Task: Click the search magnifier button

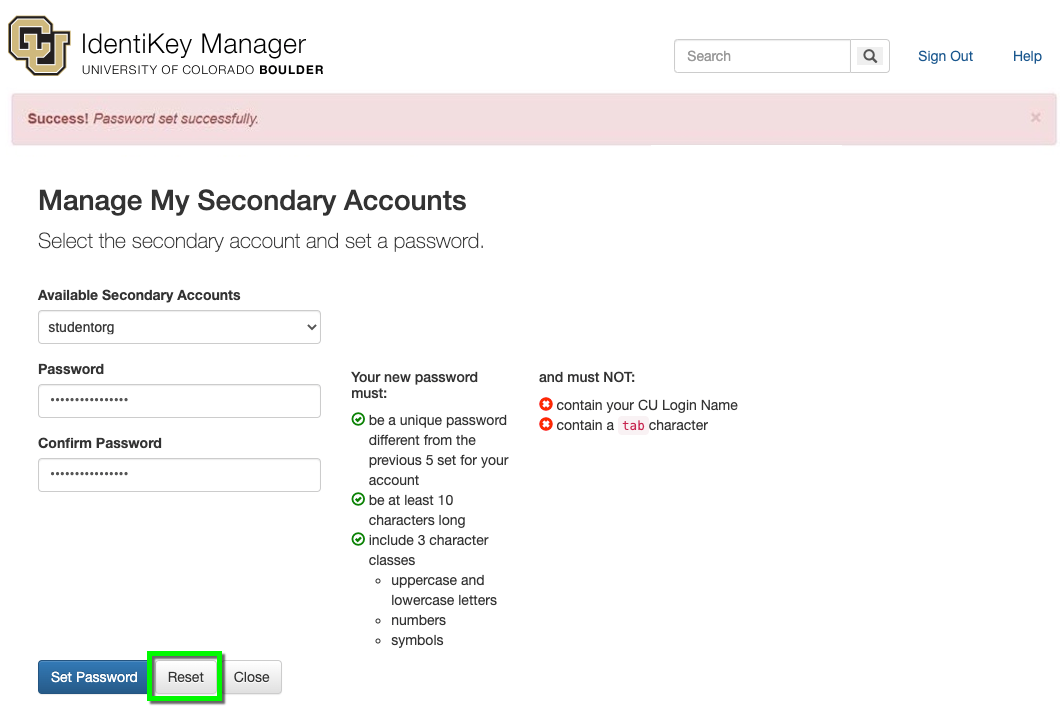Action: point(870,57)
